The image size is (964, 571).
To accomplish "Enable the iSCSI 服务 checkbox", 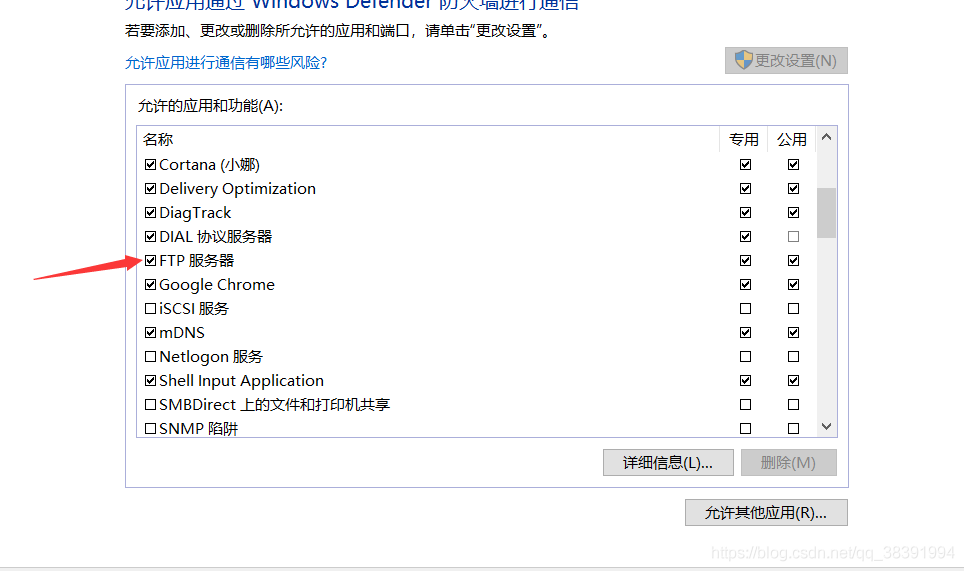I will pos(151,309).
